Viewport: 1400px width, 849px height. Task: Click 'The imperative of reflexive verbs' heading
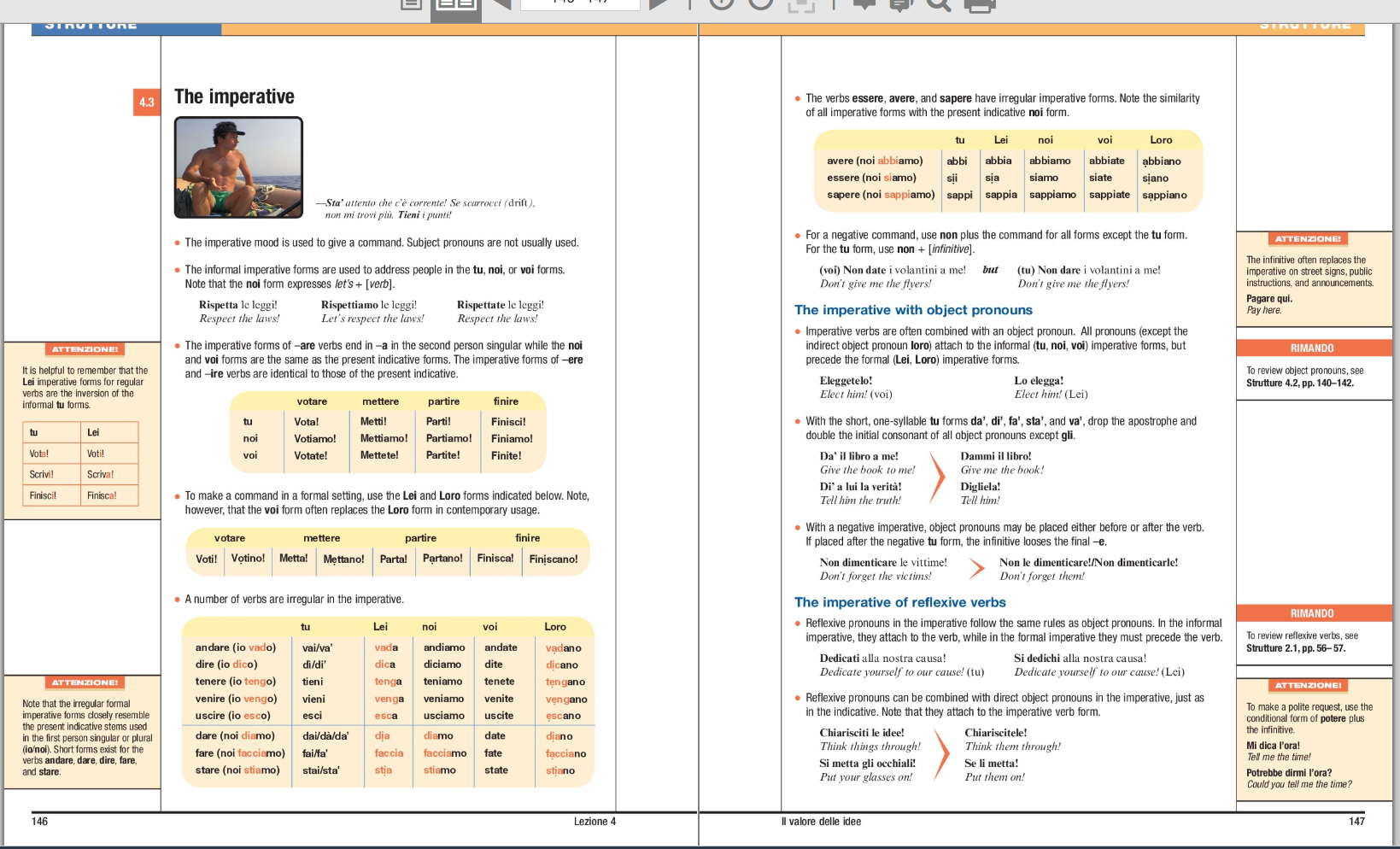899,602
